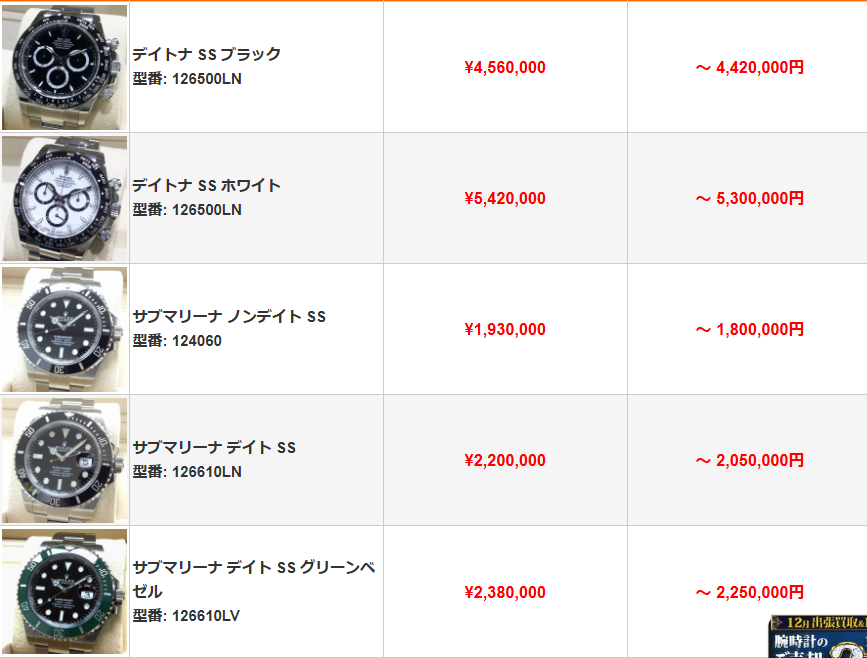The height and width of the screenshot is (658, 867).
Task: Click the black Daytona 126500LN watch photo
Action: tap(65, 67)
